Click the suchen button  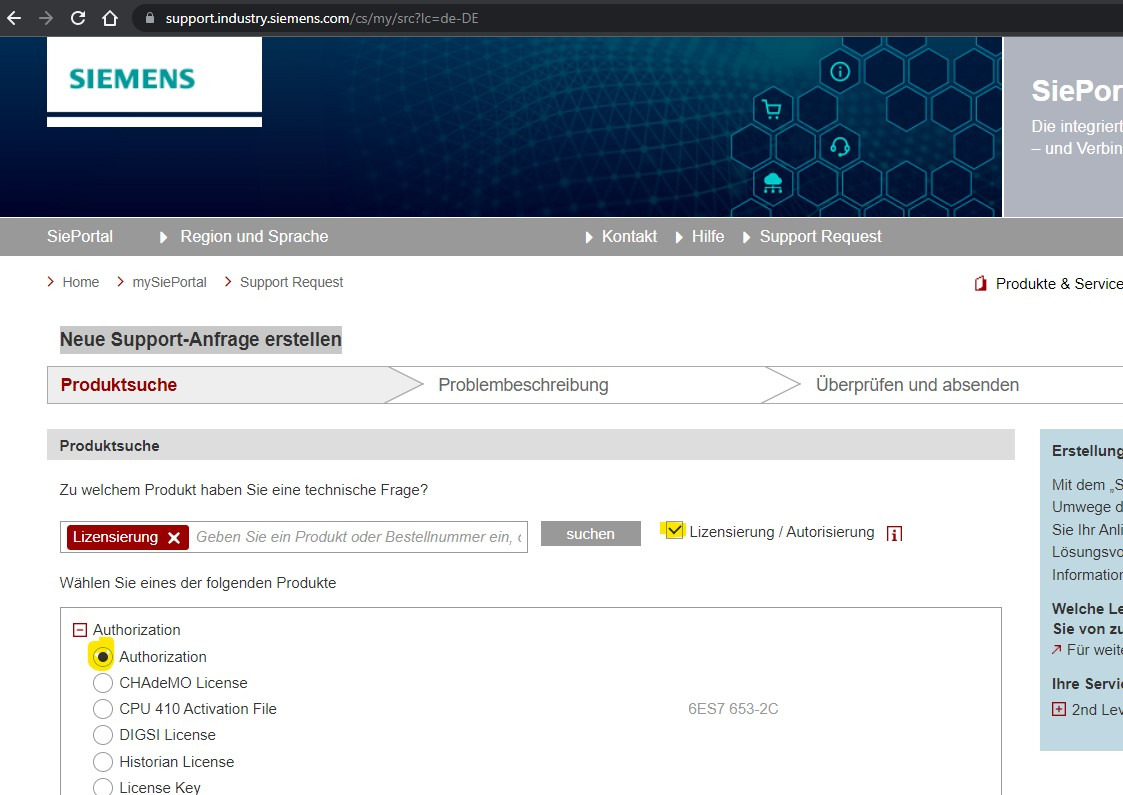[590, 534]
